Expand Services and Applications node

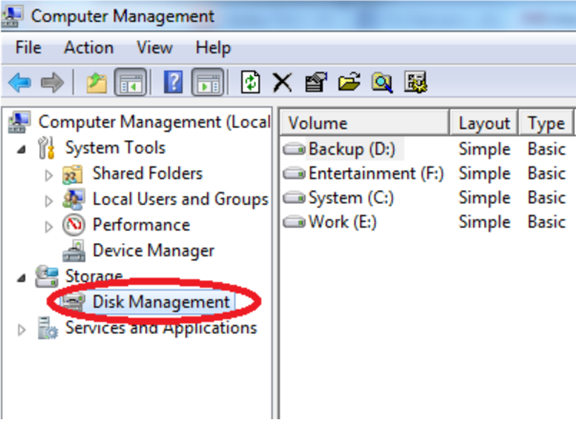pos(22,330)
